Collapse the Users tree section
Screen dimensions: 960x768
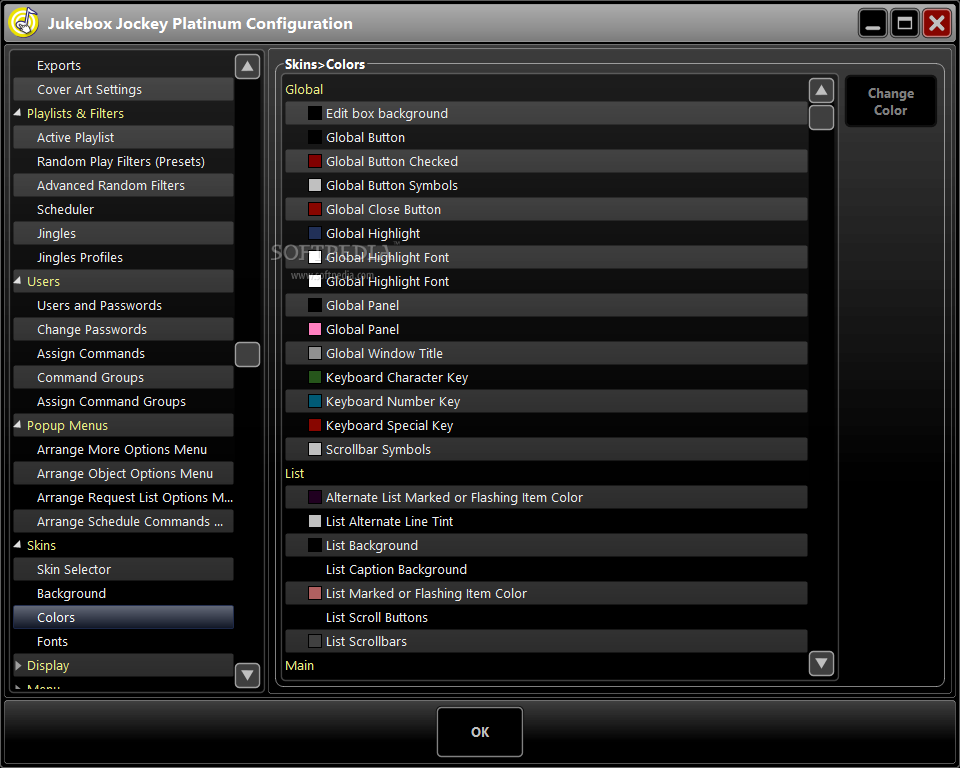pos(18,280)
